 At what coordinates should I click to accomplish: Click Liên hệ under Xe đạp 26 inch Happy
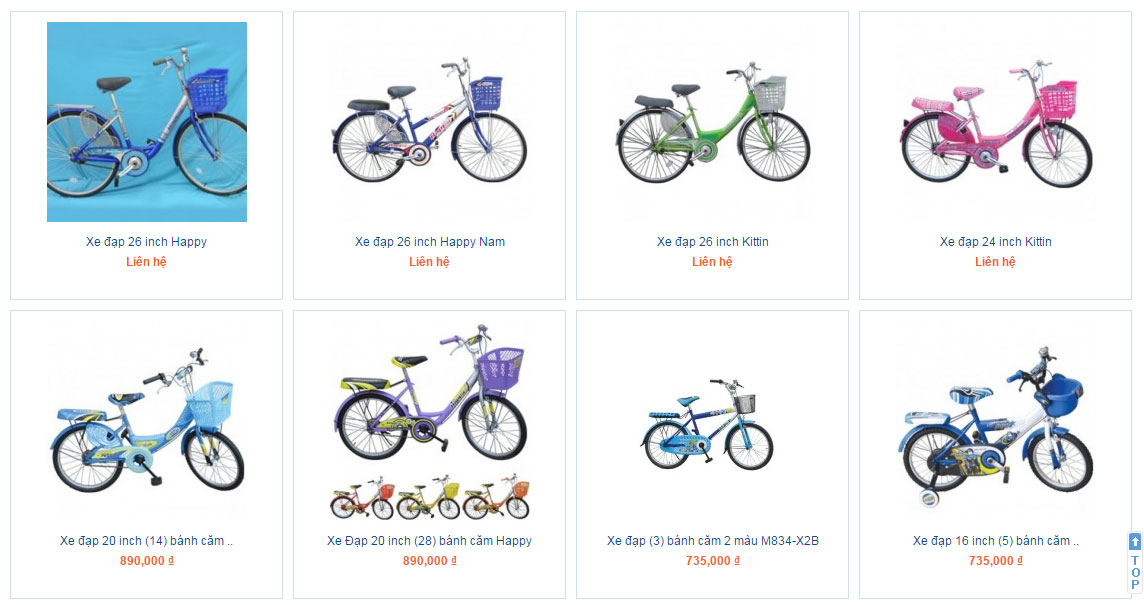147,262
